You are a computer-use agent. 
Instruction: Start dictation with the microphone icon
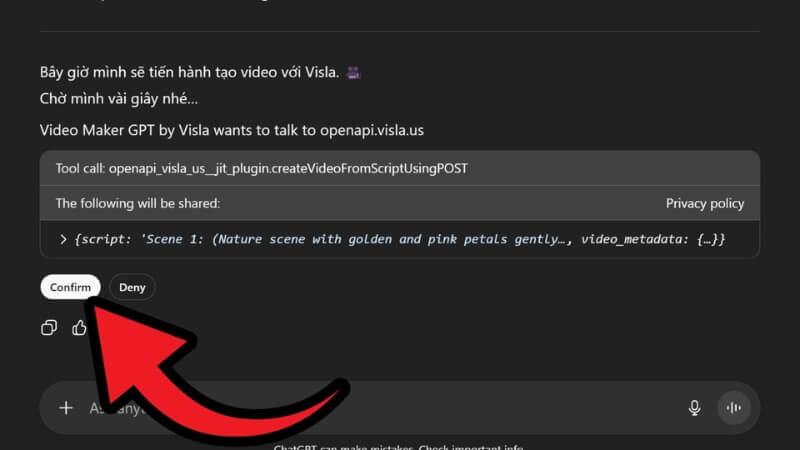[694, 407]
